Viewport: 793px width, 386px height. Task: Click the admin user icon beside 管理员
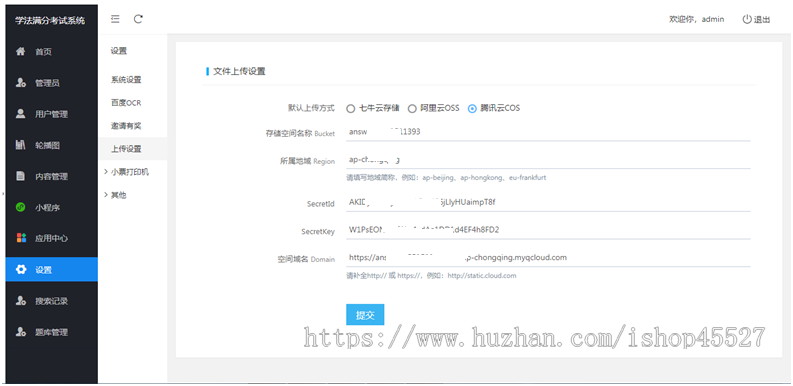pos(20,83)
